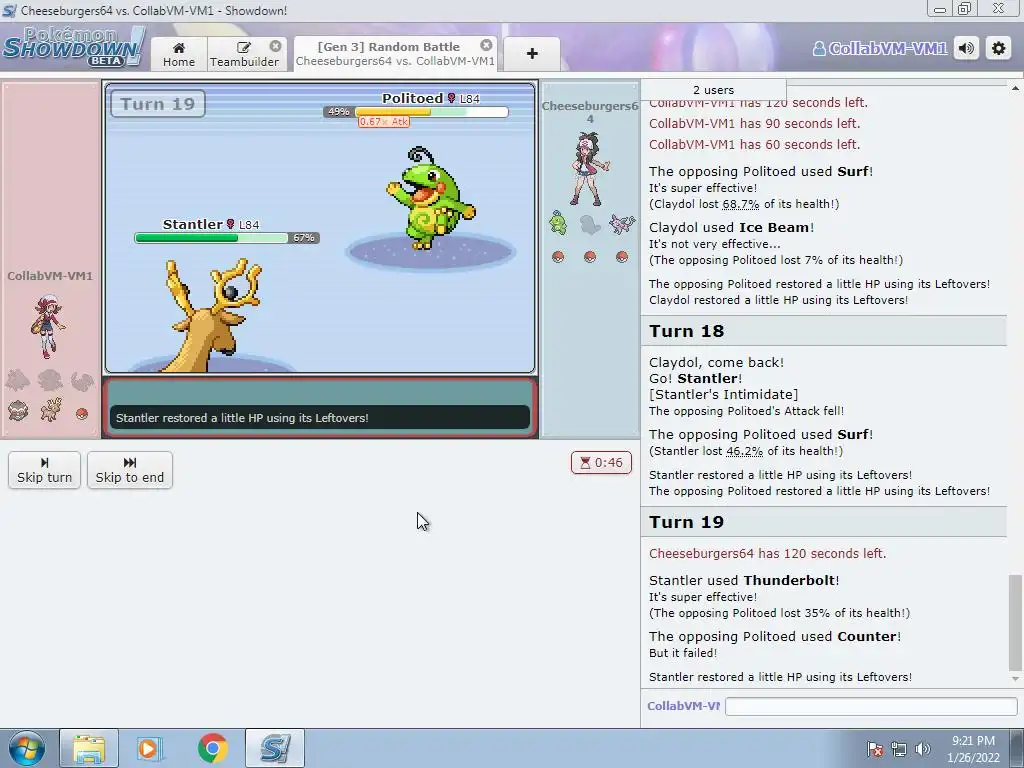Click your Stantler team icon
Screen dimensions: 1024x768
click(x=50, y=409)
